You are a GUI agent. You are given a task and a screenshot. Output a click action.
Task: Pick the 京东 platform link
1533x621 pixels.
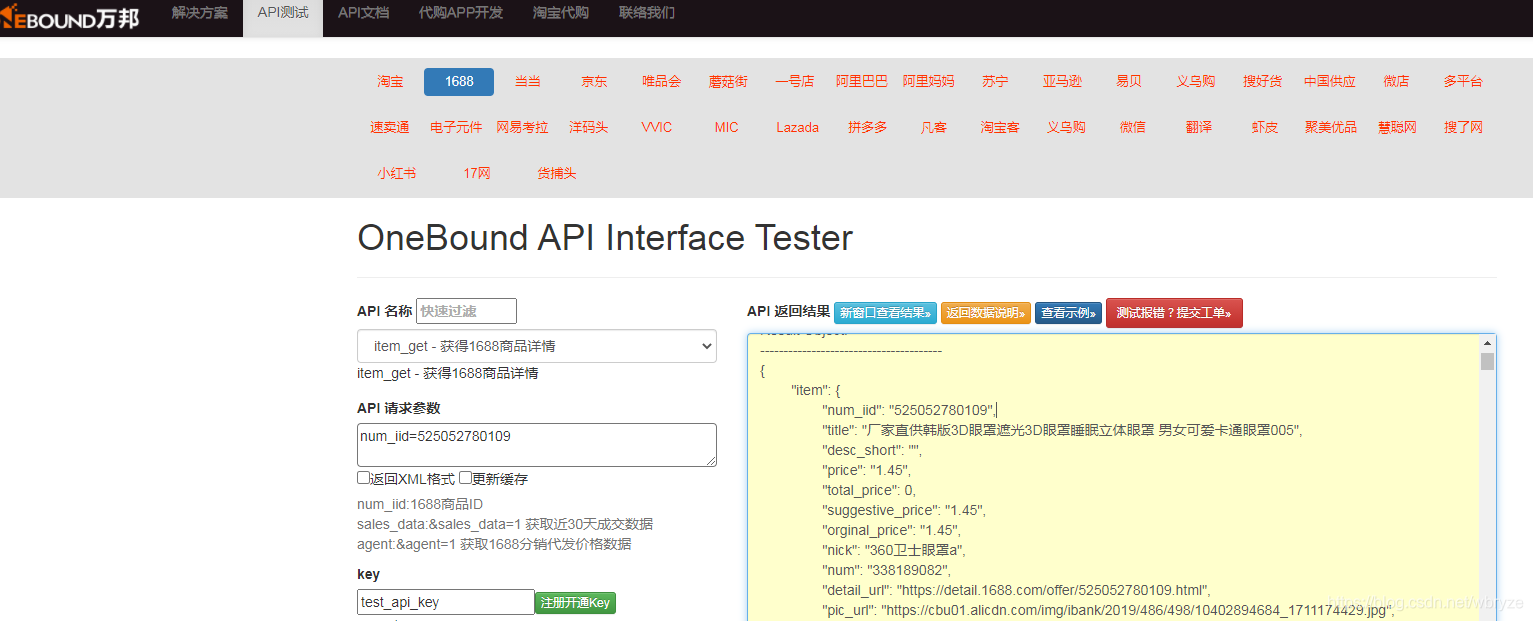[594, 82]
